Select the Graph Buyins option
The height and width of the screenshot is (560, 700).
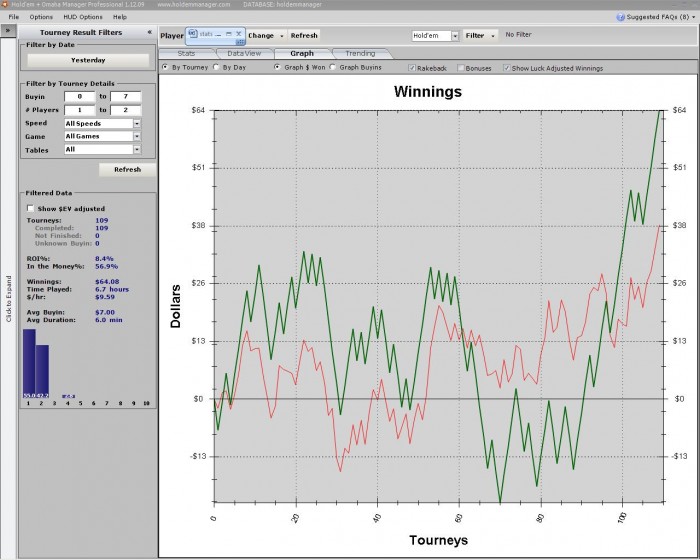click(x=333, y=67)
